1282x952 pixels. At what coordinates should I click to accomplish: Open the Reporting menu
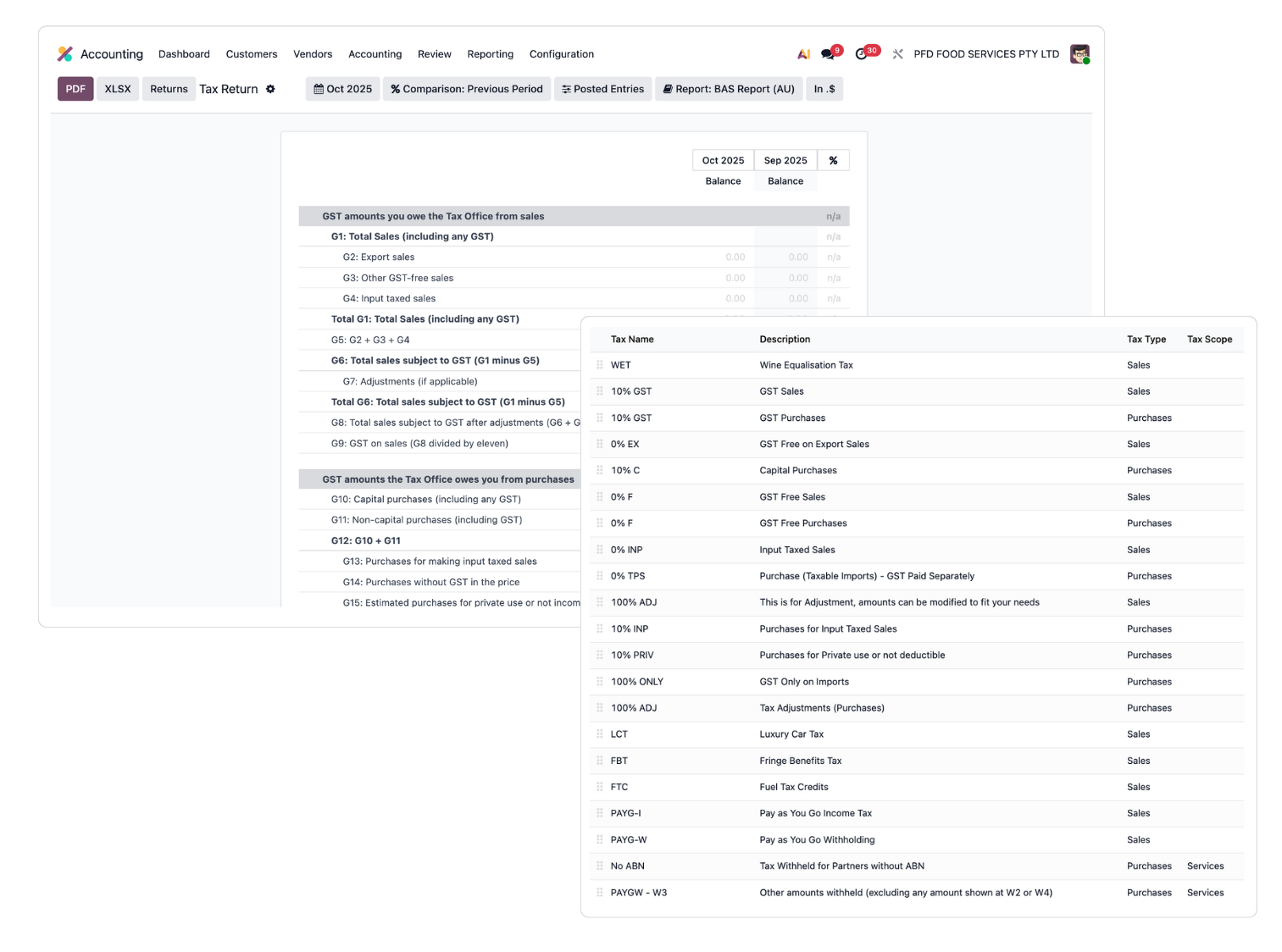(x=490, y=54)
